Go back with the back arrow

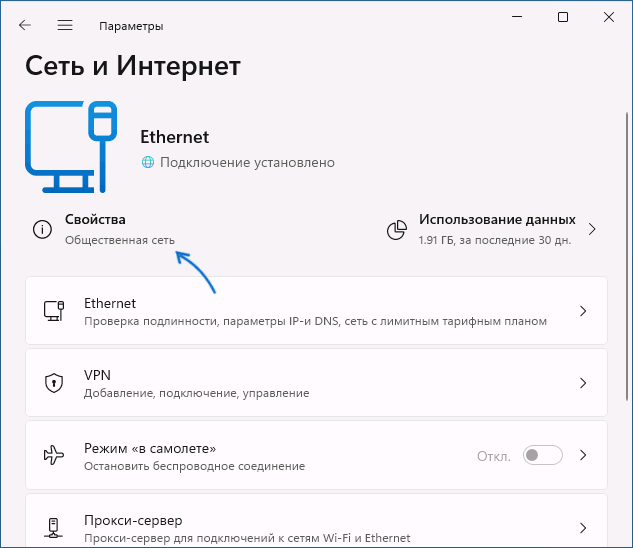[x=25, y=25]
